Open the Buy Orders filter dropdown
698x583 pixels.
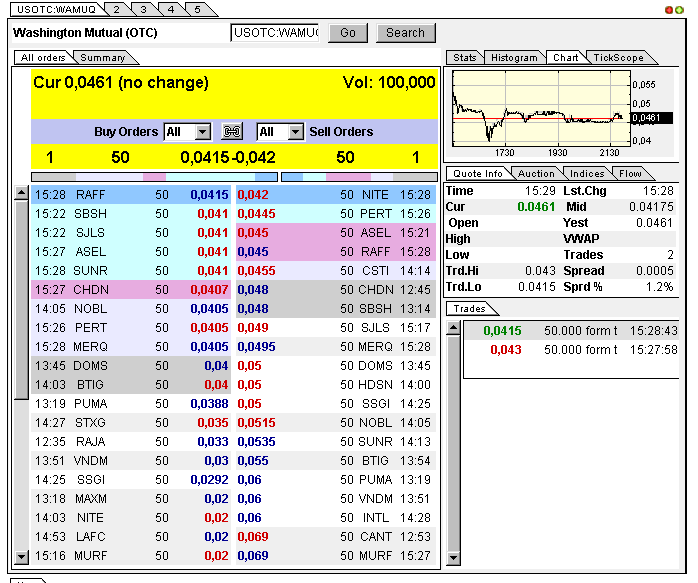(203, 132)
